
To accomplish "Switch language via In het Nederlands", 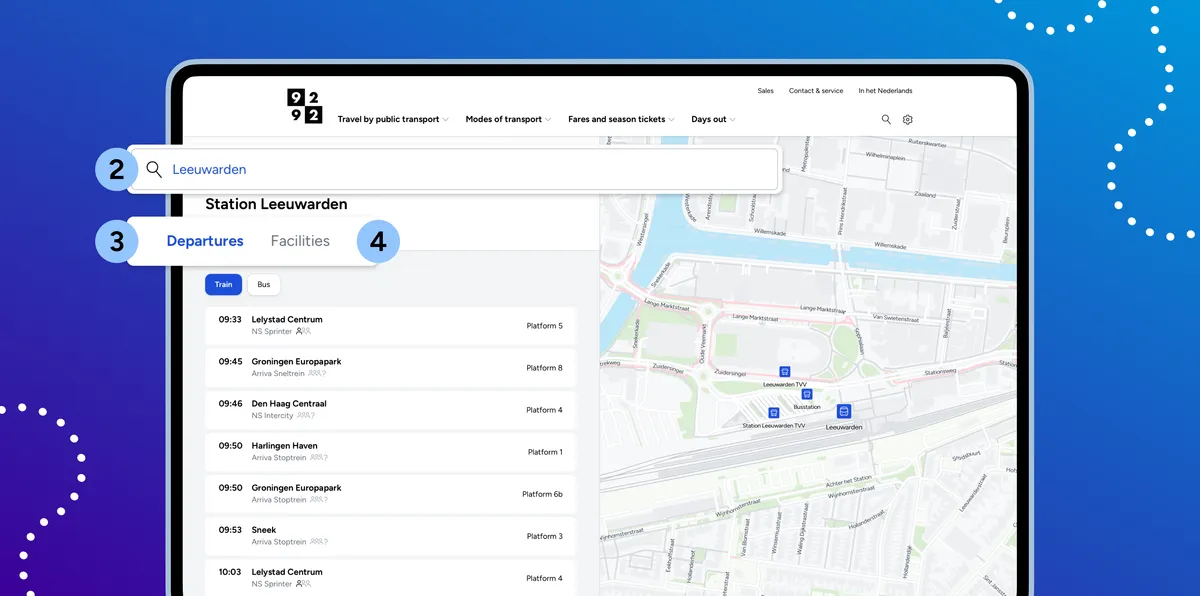I will click(885, 91).
